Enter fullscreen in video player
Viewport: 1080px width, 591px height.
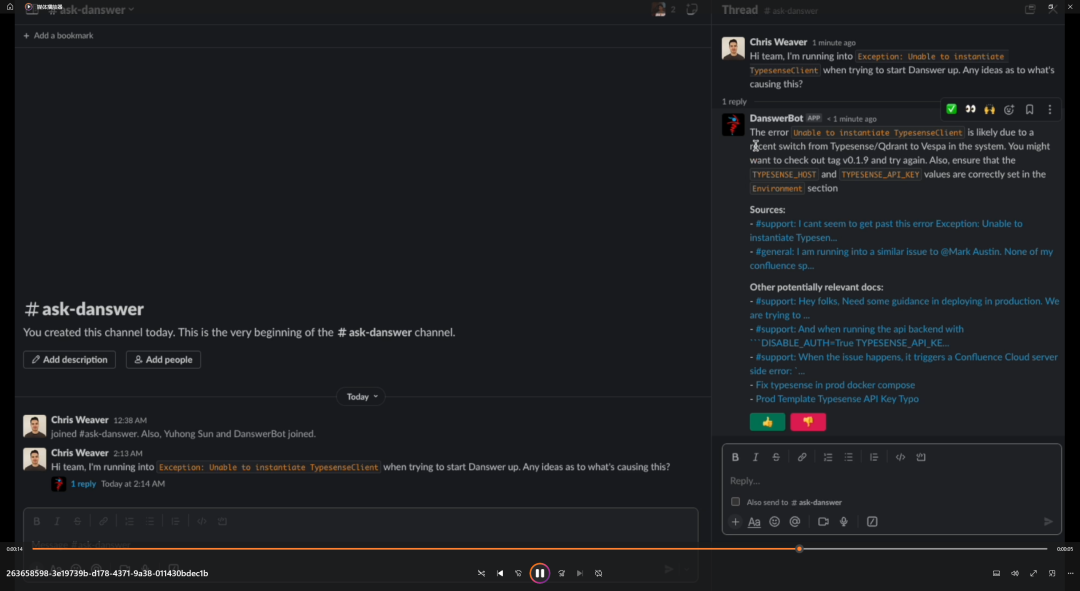[x=1033, y=573]
